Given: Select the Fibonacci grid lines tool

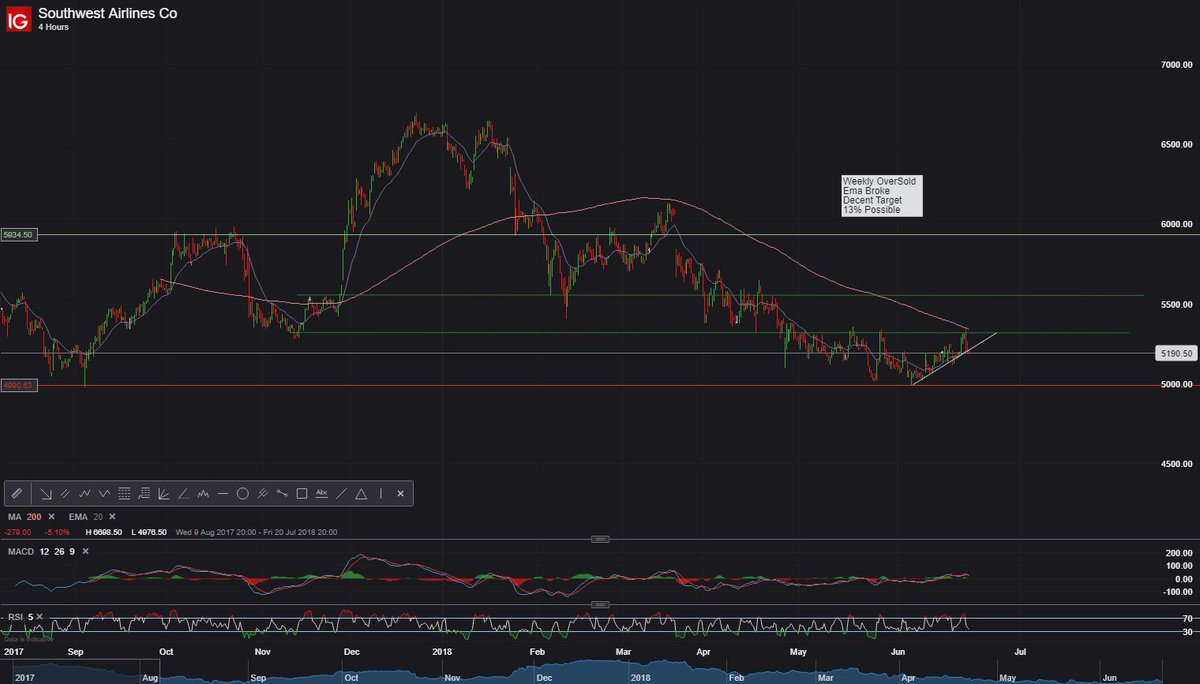Looking at the screenshot, I should (124, 494).
